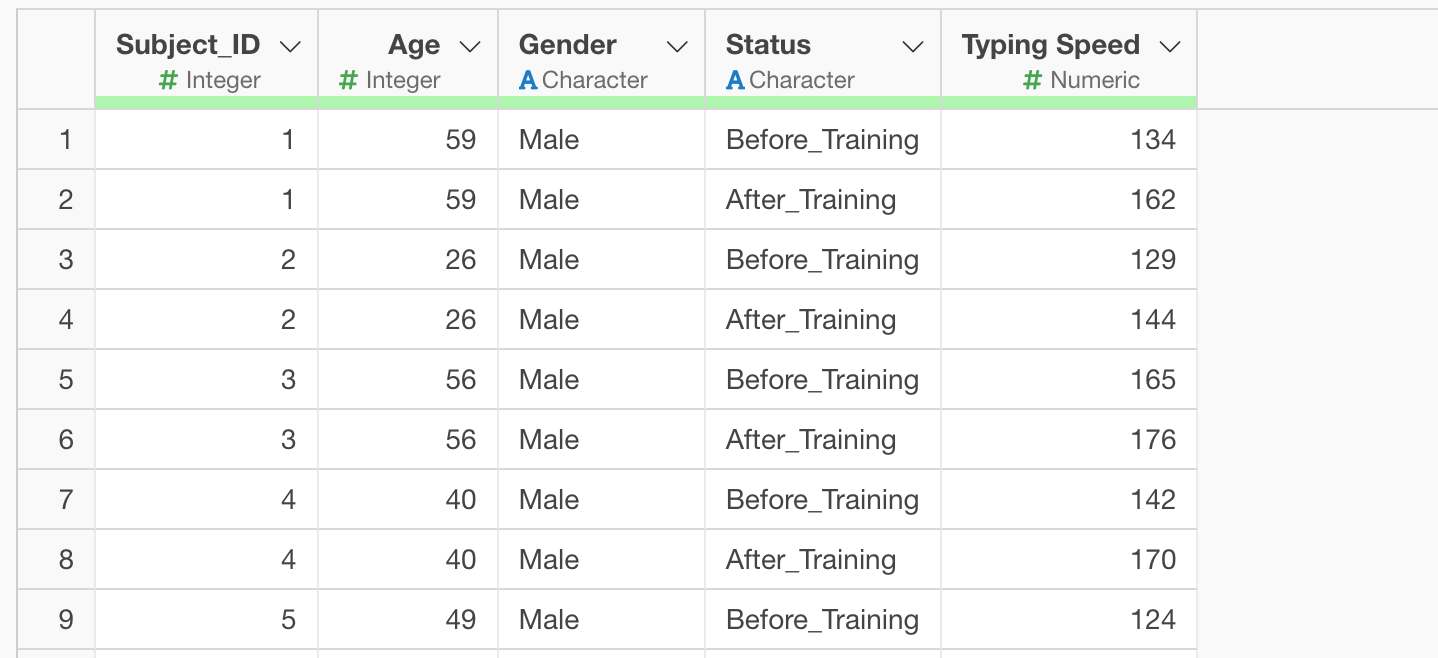Screen dimensions: 1438x658
Task: Click the Status column dropdown arrow
Action: click(912, 46)
